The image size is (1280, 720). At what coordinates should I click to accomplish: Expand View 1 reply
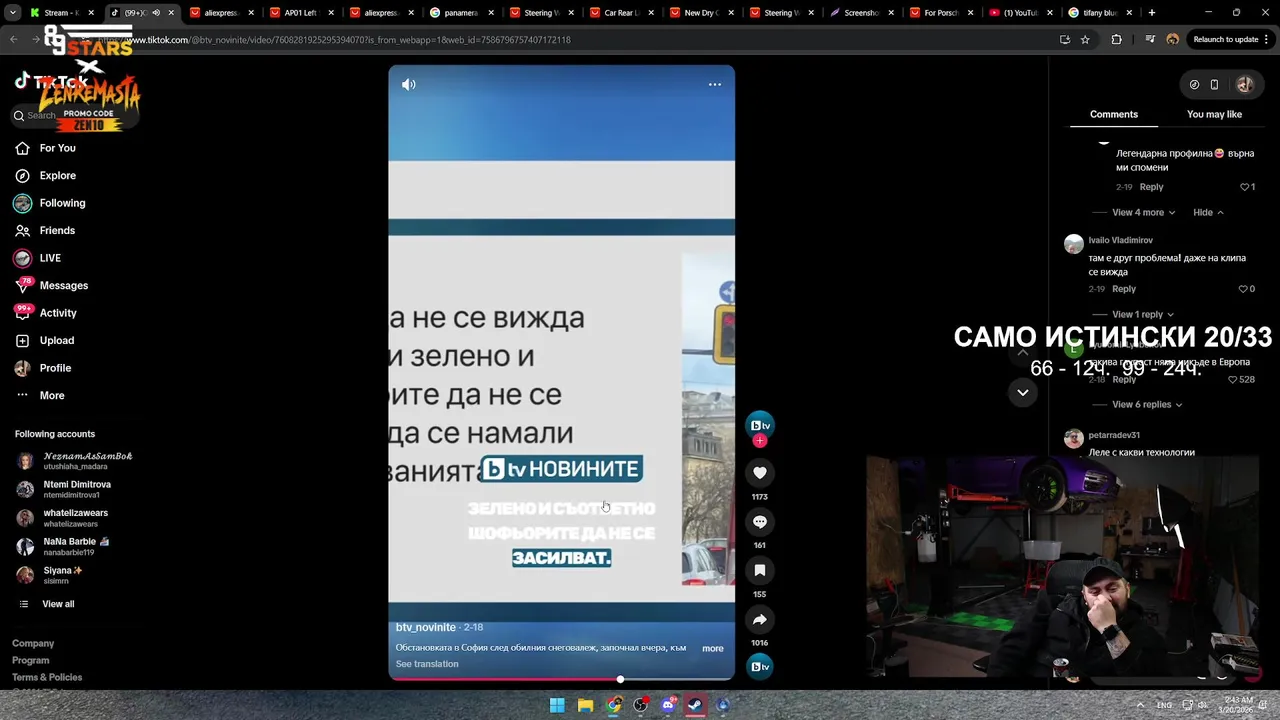pyautogui.click(x=1143, y=314)
